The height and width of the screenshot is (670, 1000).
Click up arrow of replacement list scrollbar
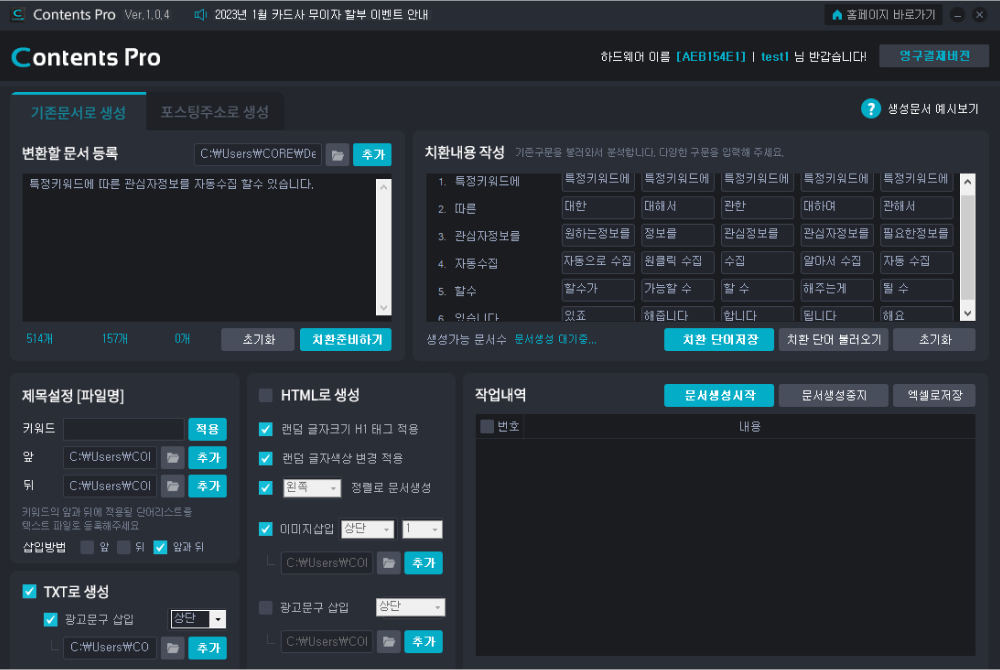(x=967, y=182)
